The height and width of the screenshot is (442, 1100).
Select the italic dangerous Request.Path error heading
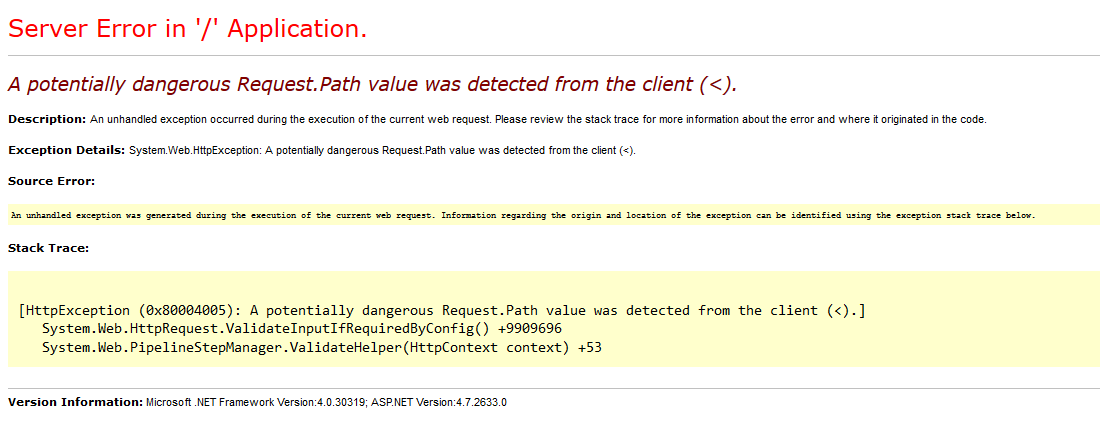coord(373,85)
